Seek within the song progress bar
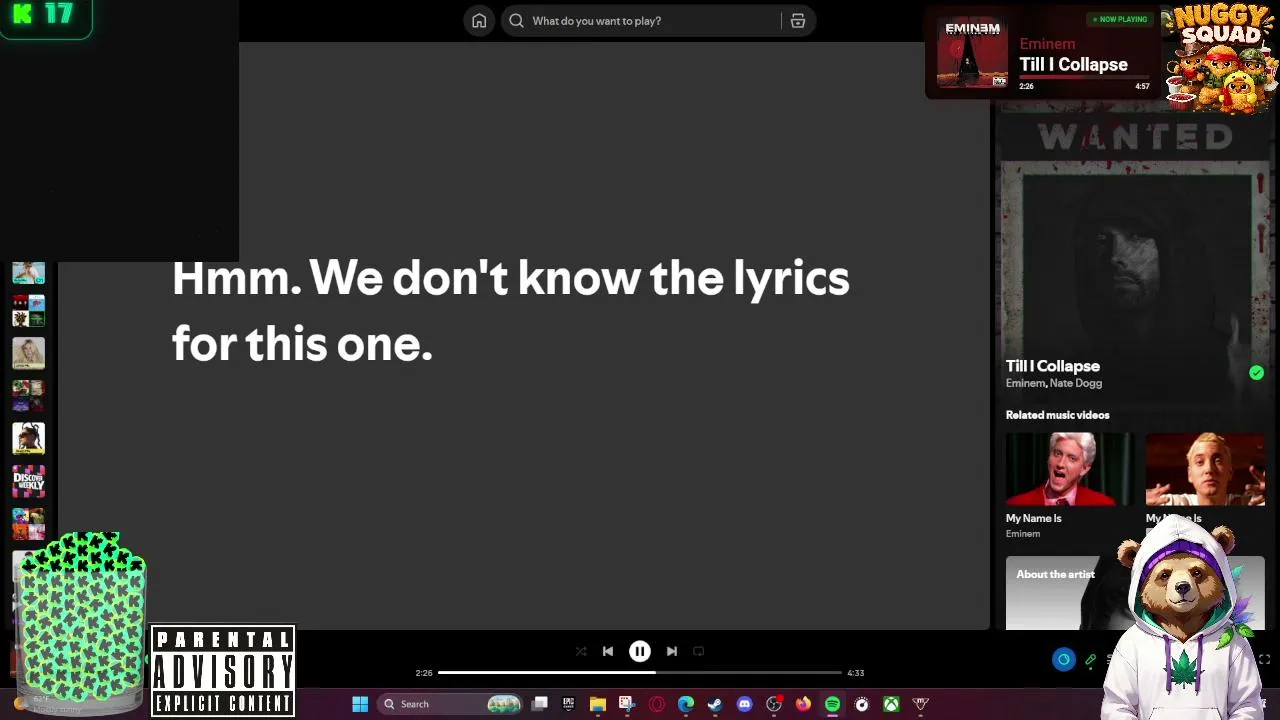1280x720 pixels. click(640, 673)
